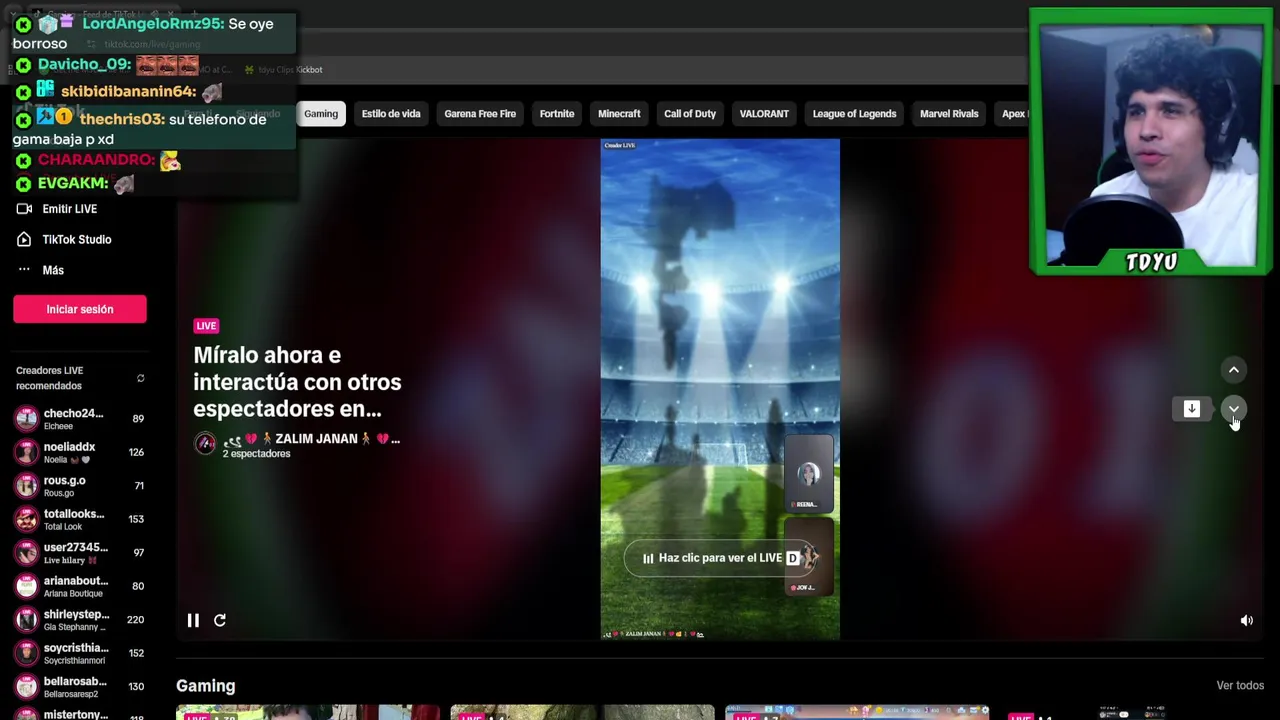The height and width of the screenshot is (720, 1280).
Task: Click the download icon beside down chevron
Action: (1191, 408)
